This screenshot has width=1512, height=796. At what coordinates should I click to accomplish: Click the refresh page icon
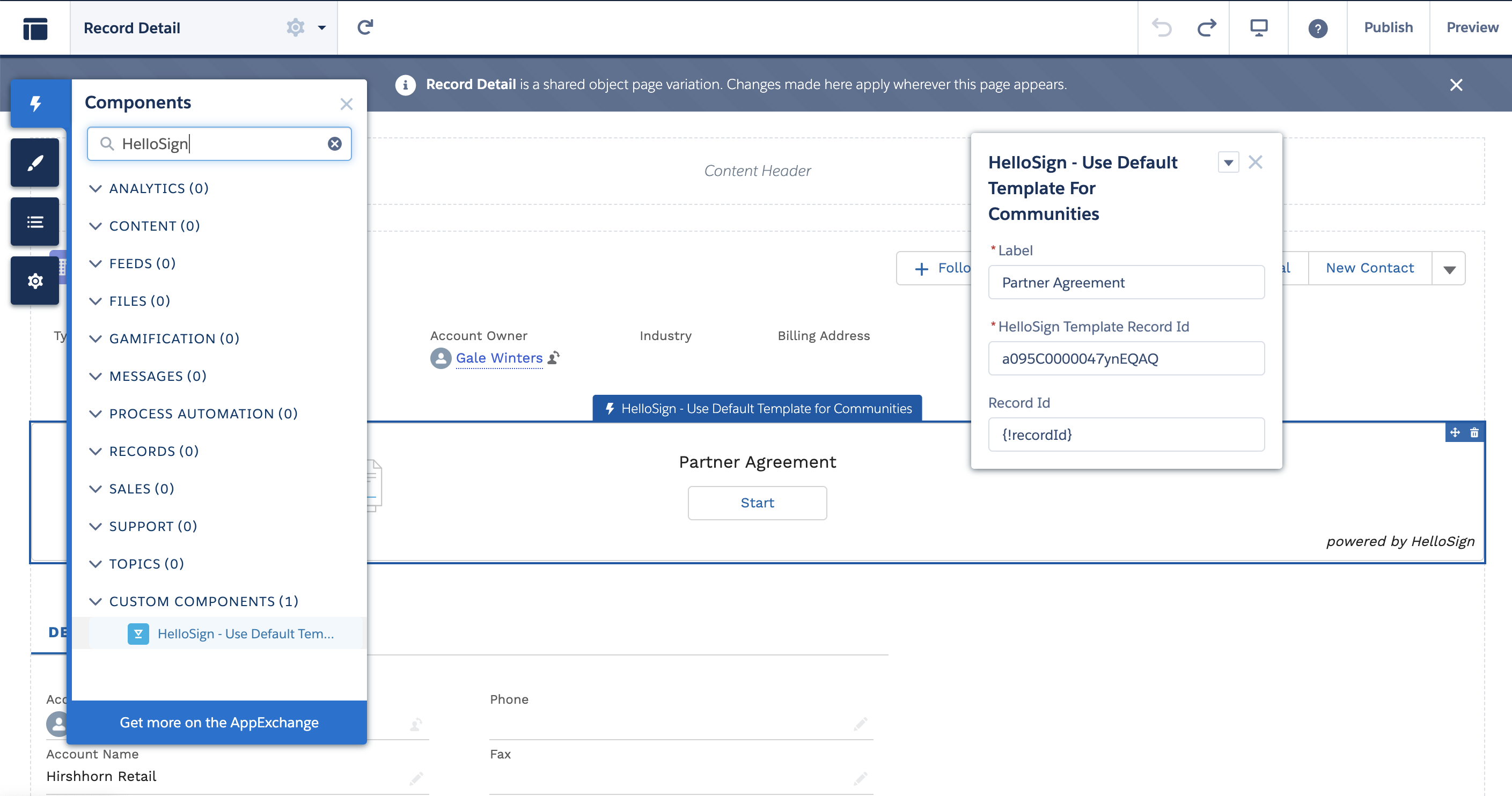pos(365,27)
